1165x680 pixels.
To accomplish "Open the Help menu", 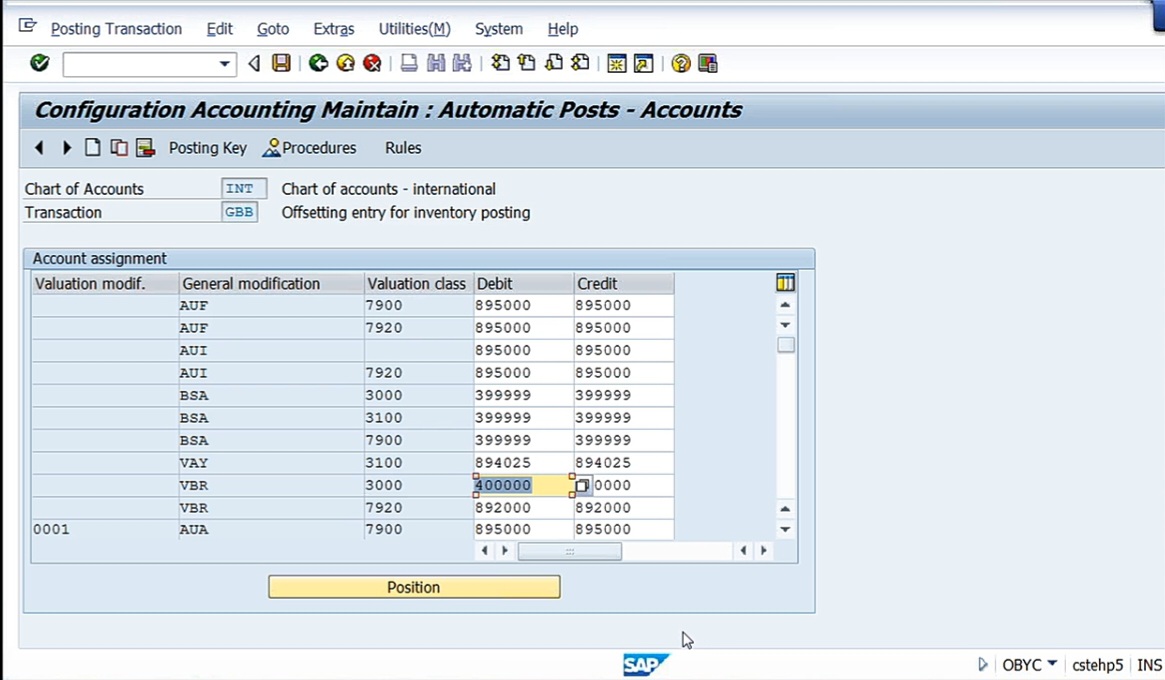I will pos(562,29).
